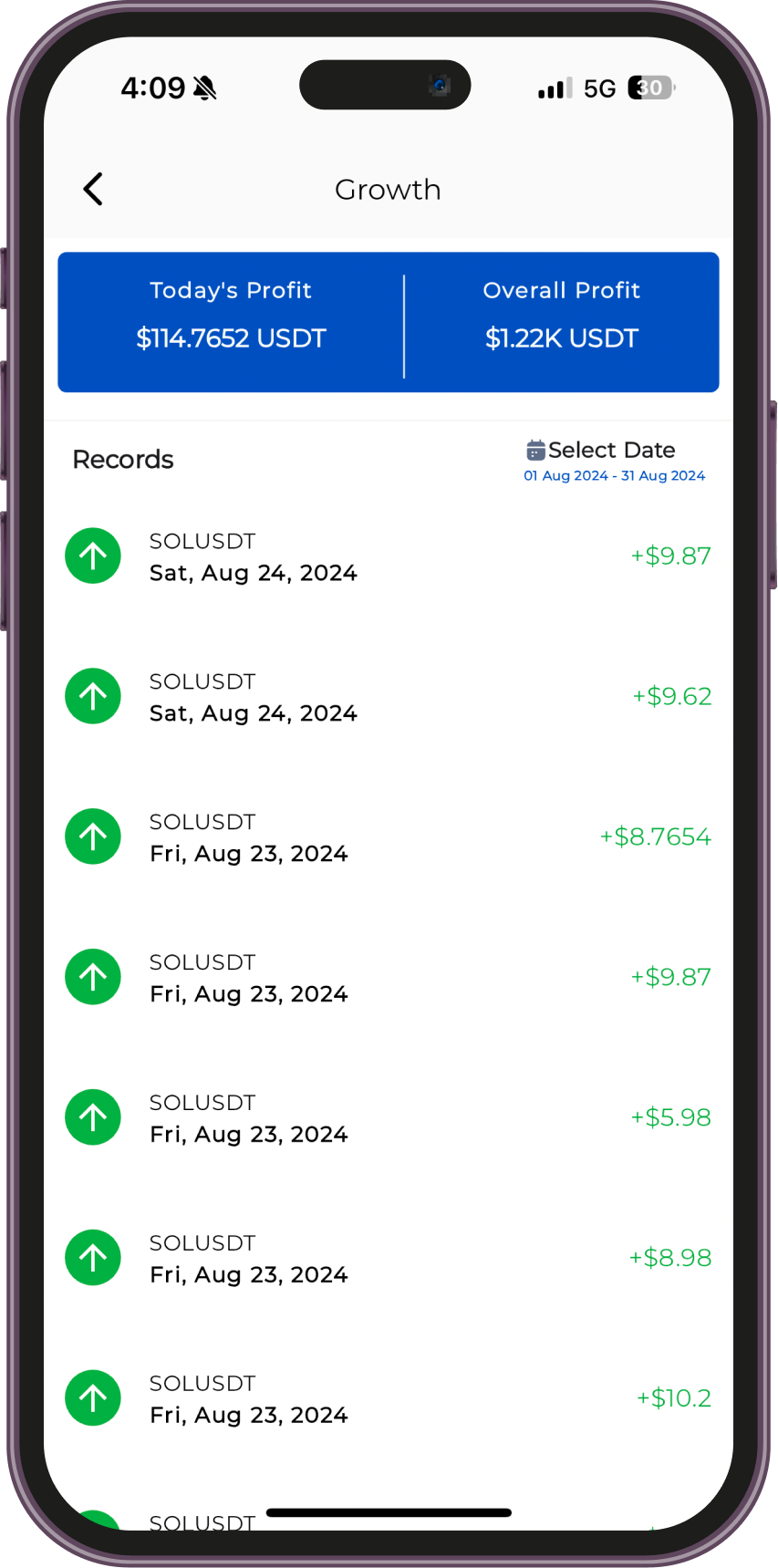Tap the green arrow icon for the +$9.62 record
This screenshot has height=1568, width=778.
[93, 697]
